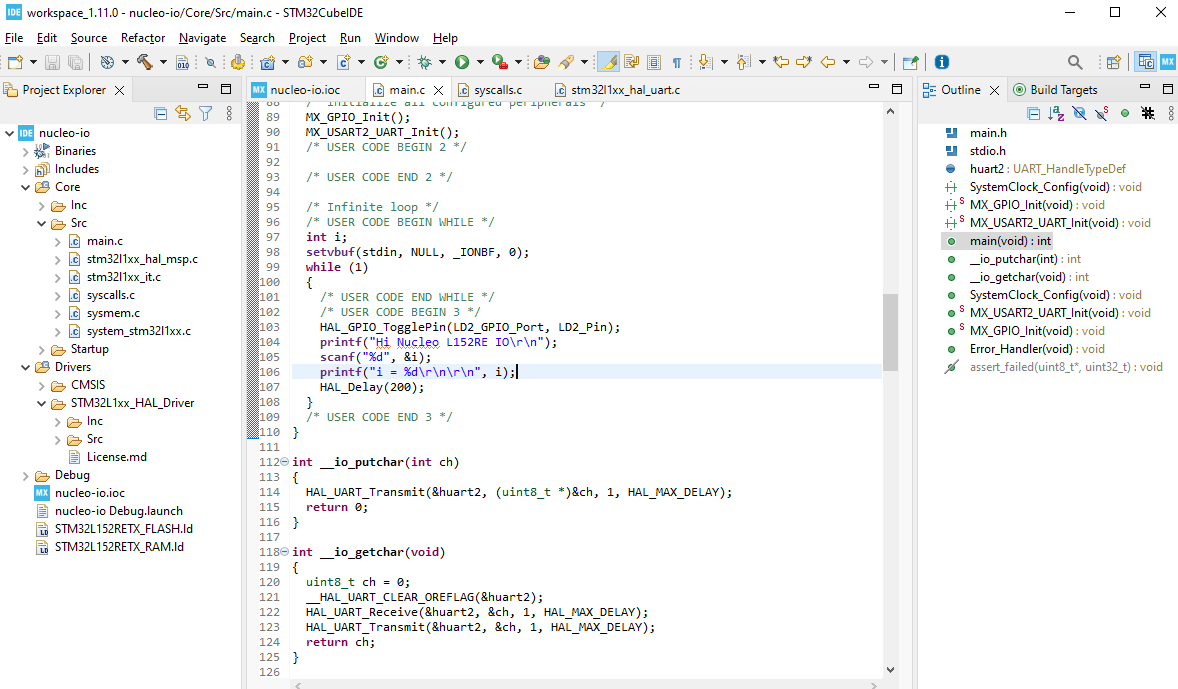
Task: Open the Project menu
Action: pos(307,38)
